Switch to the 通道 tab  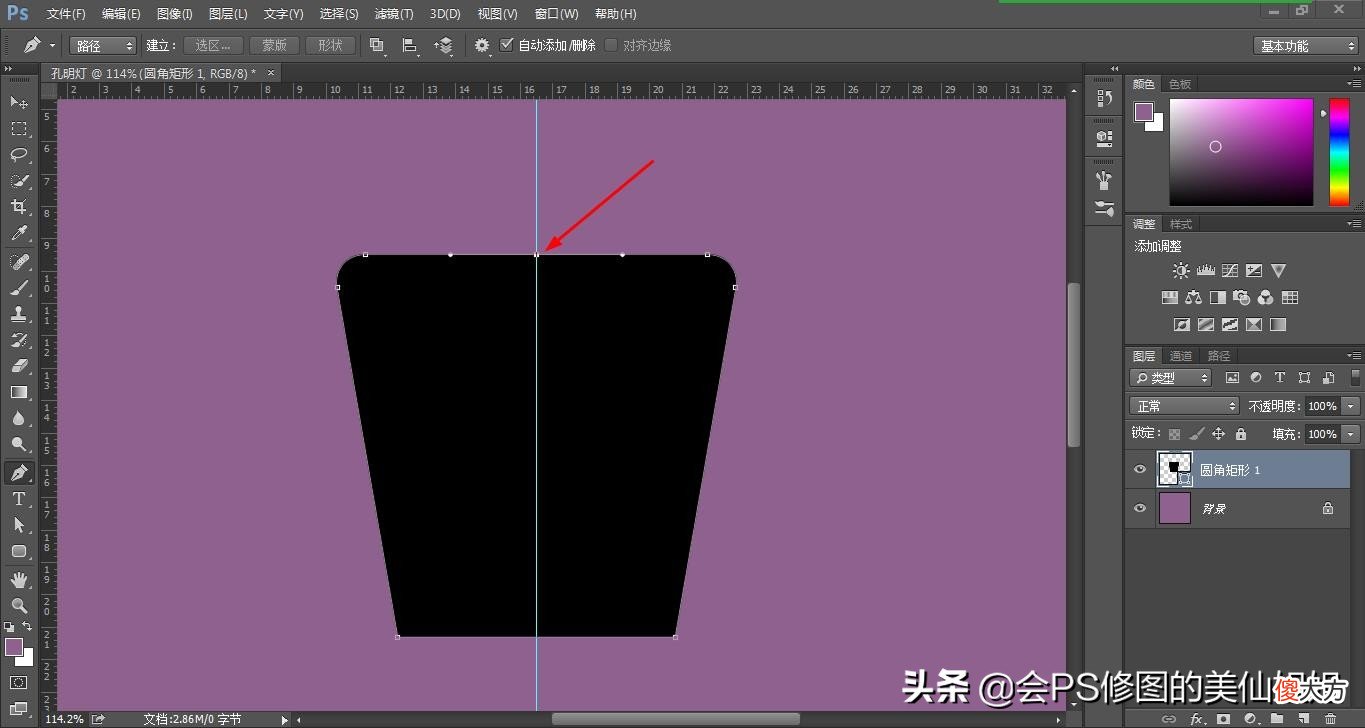coord(1181,356)
